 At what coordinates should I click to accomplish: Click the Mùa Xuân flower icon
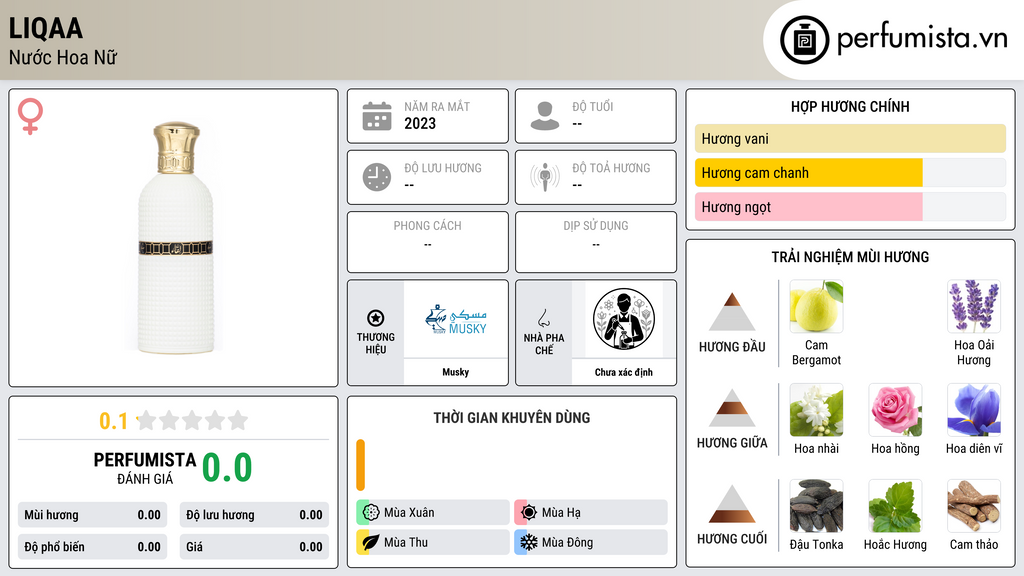pos(371,513)
